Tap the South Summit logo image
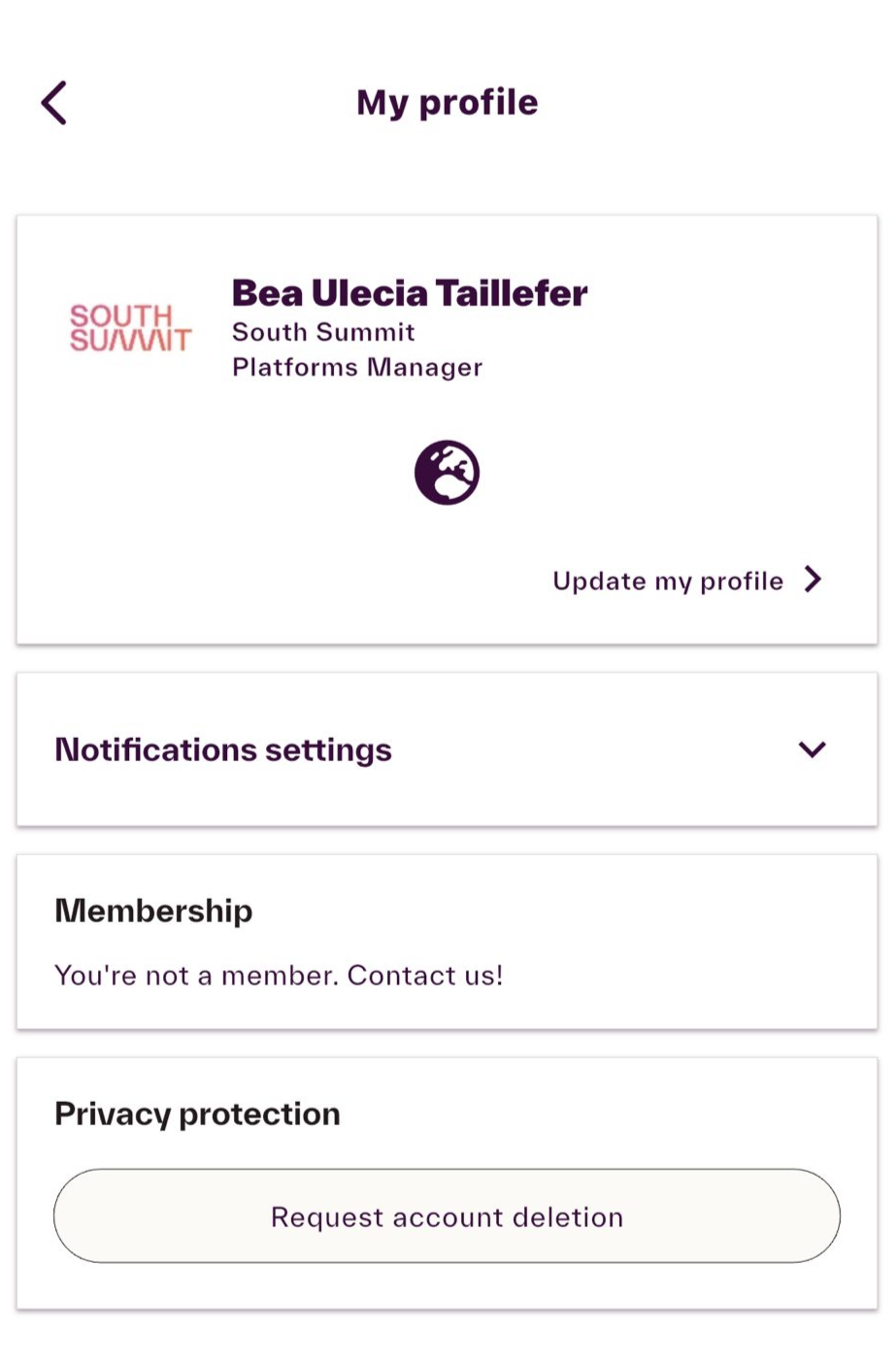 (x=130, y=328)
